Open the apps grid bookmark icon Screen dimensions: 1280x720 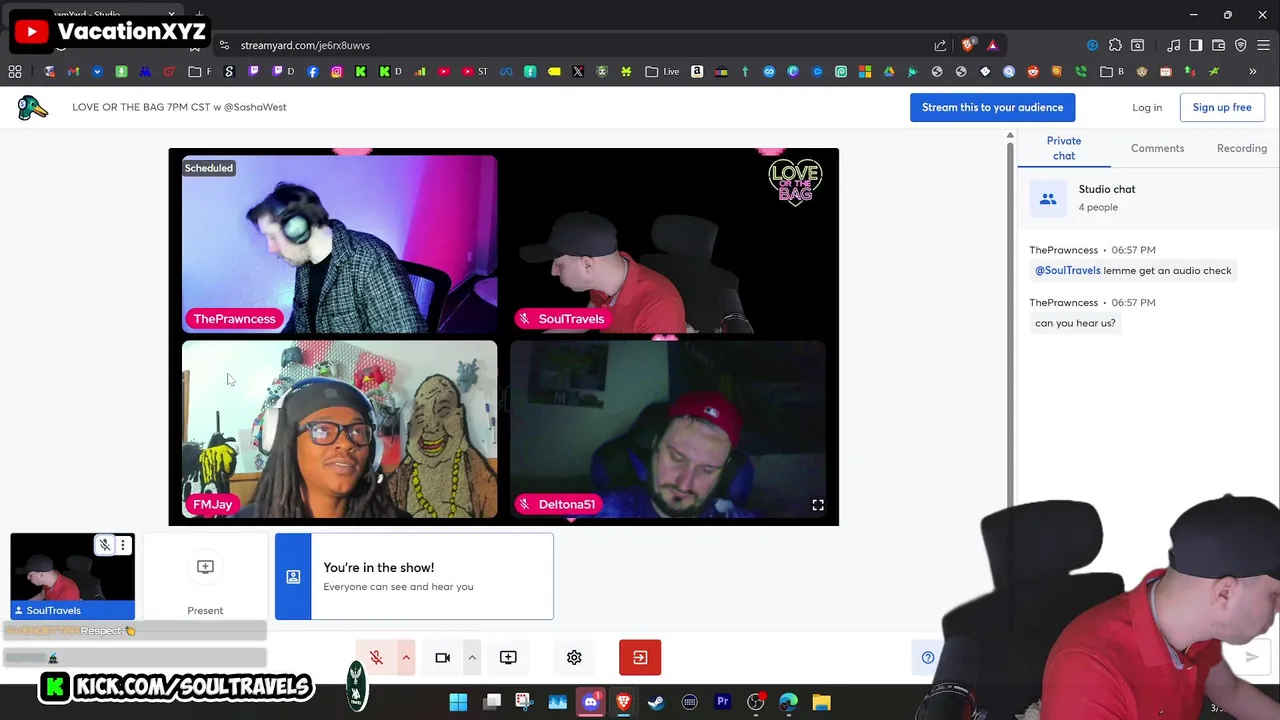pos(15,71)
